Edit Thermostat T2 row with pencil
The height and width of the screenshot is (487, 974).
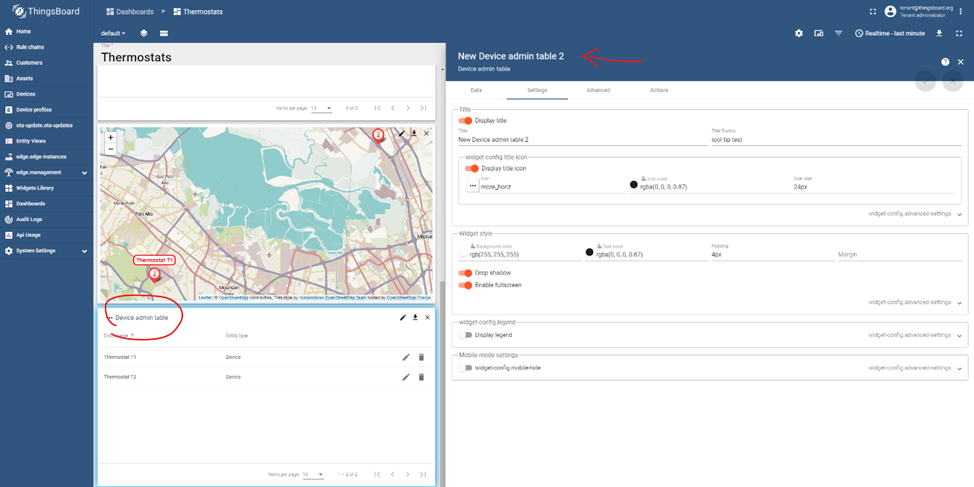406,377
